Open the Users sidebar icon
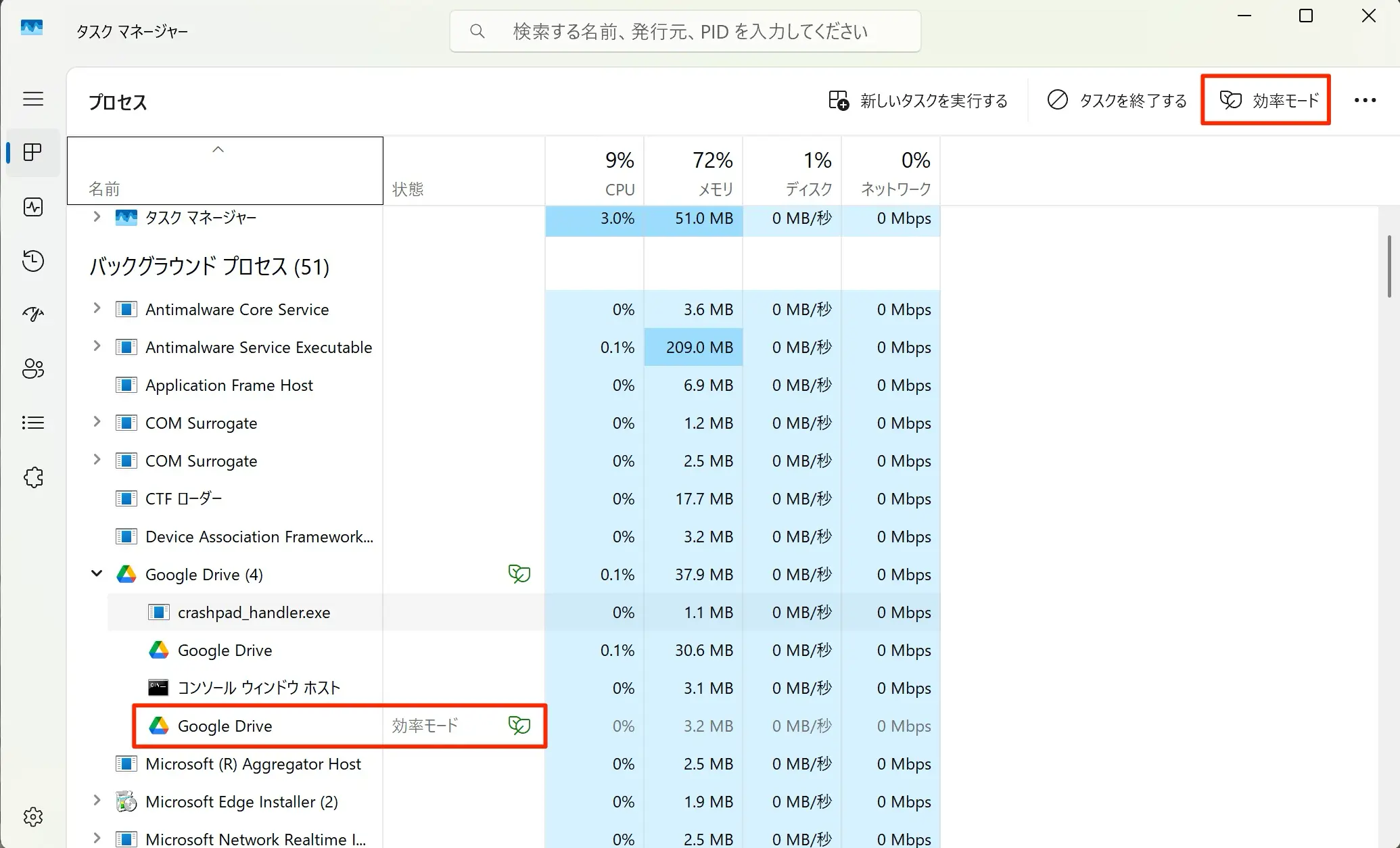This screenshot has height=848, width=1400. [x=33, y=369]
